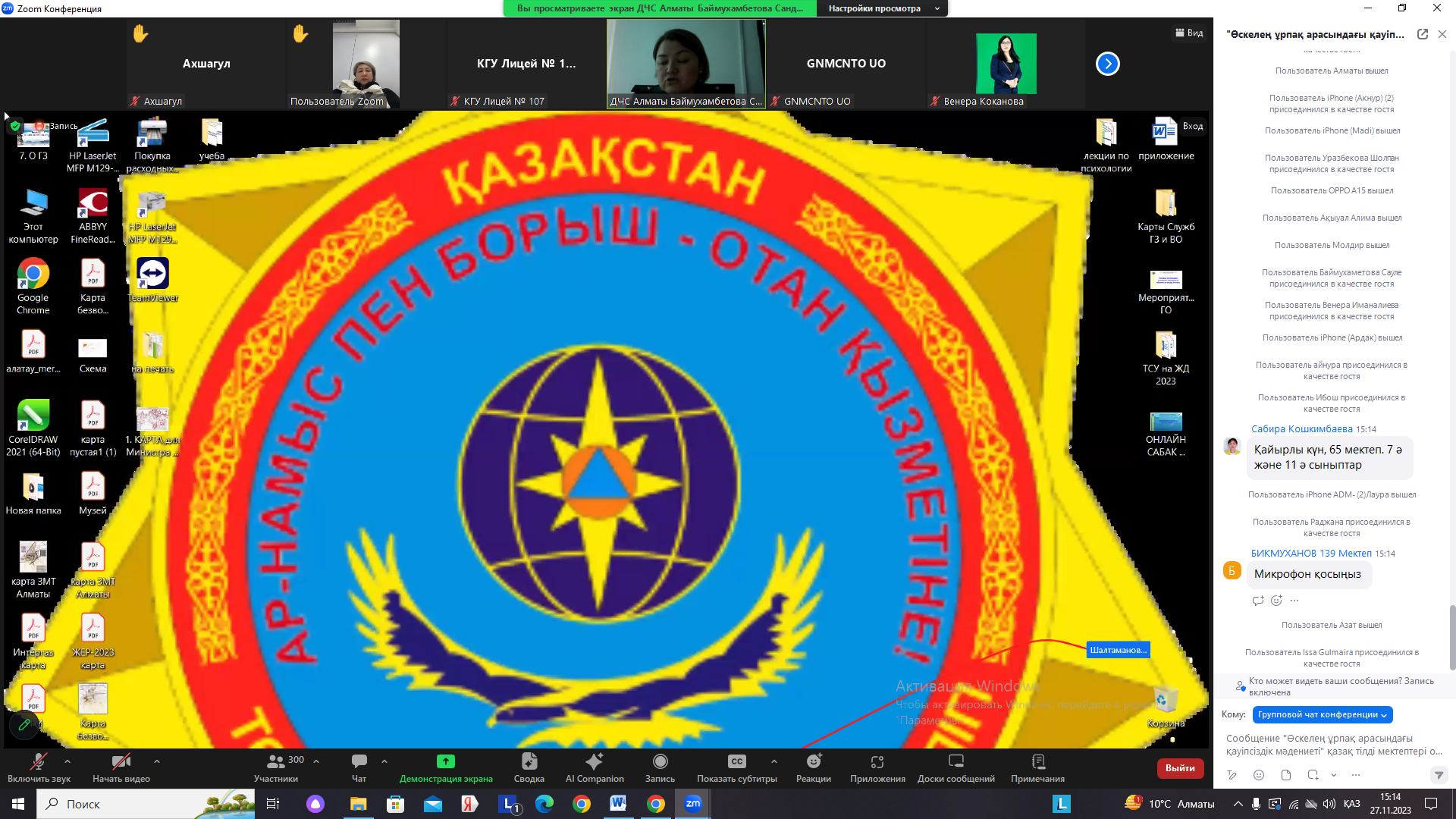The height and width of the screenshot is (819, 1456).
Task: Open Доски сообщений whiteboards
Action: click(x=956, y=767)
